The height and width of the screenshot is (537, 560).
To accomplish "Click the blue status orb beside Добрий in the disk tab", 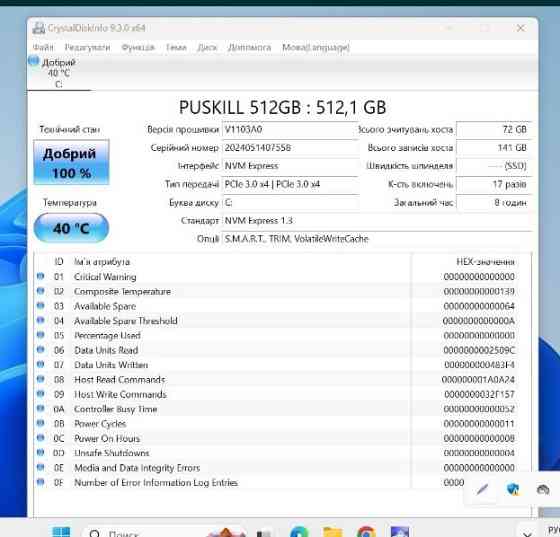I will point(34,61).
